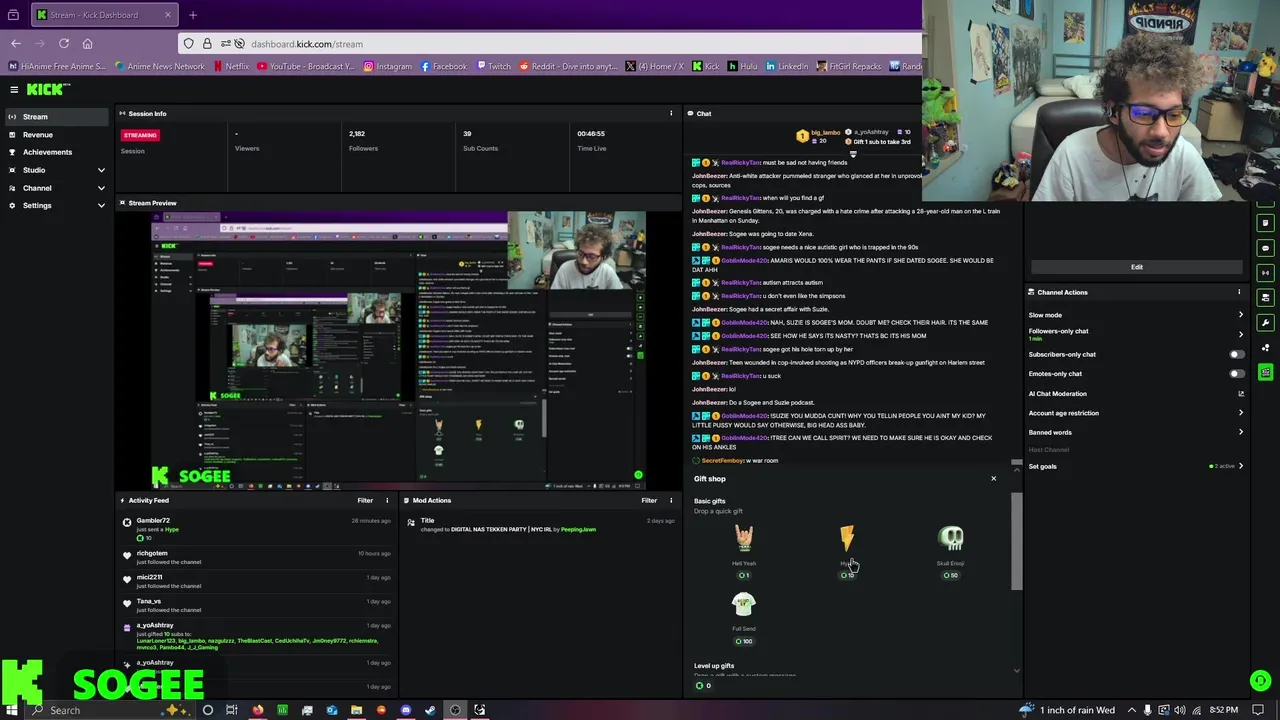Click Gambler72 entry in Activity Feed
The height and width of the screenshot is (720, 1280).
tap(257, 529)
